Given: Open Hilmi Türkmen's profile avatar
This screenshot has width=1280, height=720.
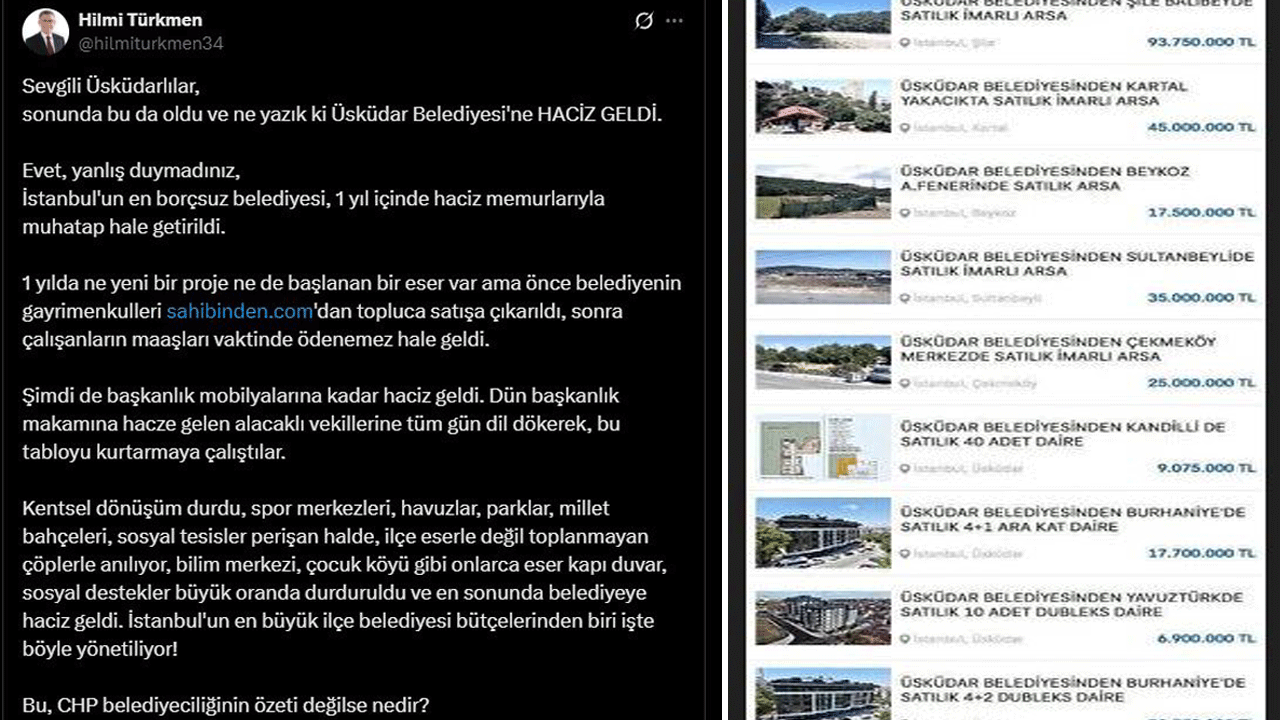Looking at the screenshot, I should point(45,31).
